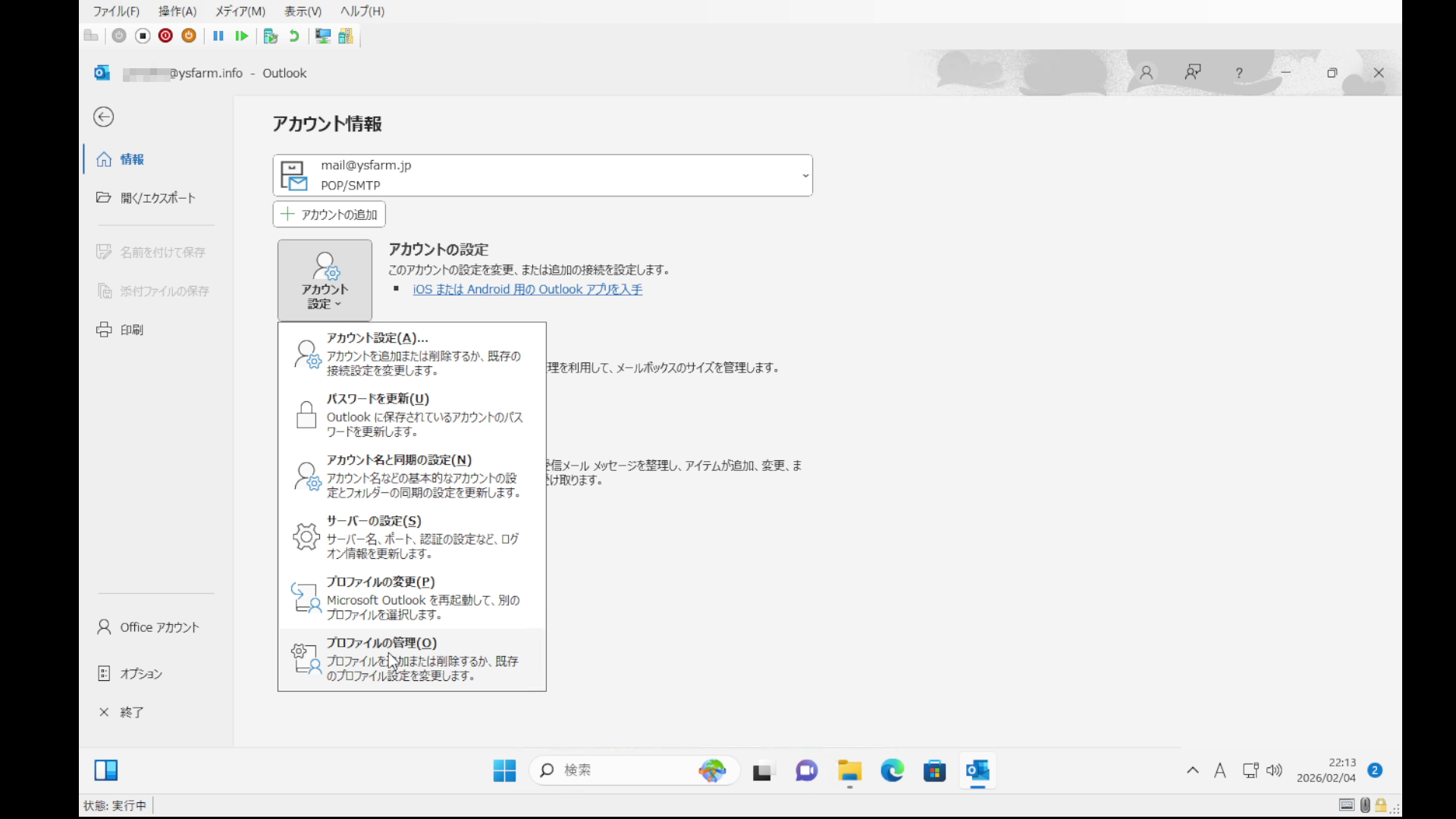Click the back arrow in Outlook backstage
1456x819 pixels.
point(104,117)
